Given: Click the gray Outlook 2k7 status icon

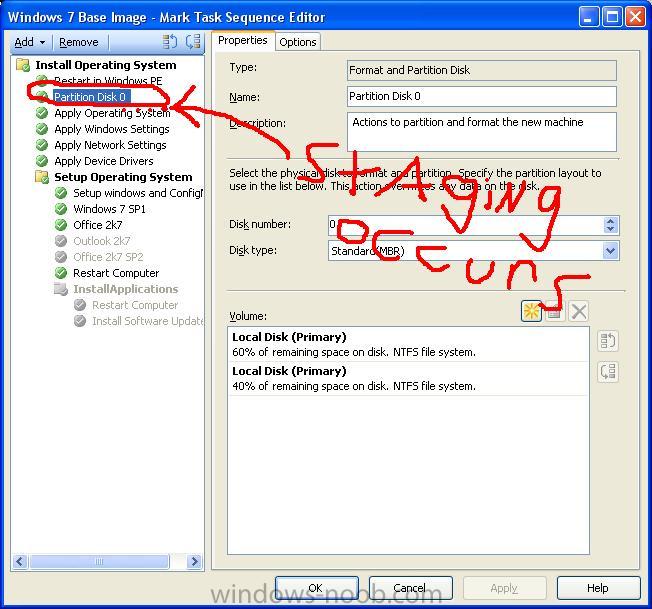Looking at the screenshot, I should coord(61,241).
